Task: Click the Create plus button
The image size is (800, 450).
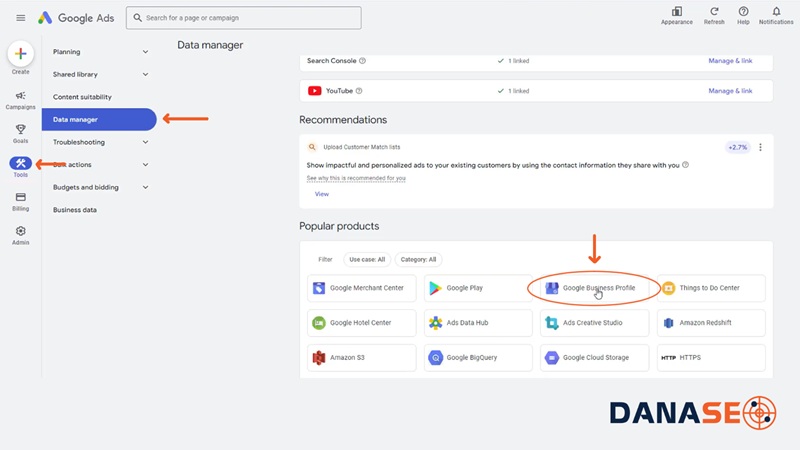Action: (x=20, y=54)
